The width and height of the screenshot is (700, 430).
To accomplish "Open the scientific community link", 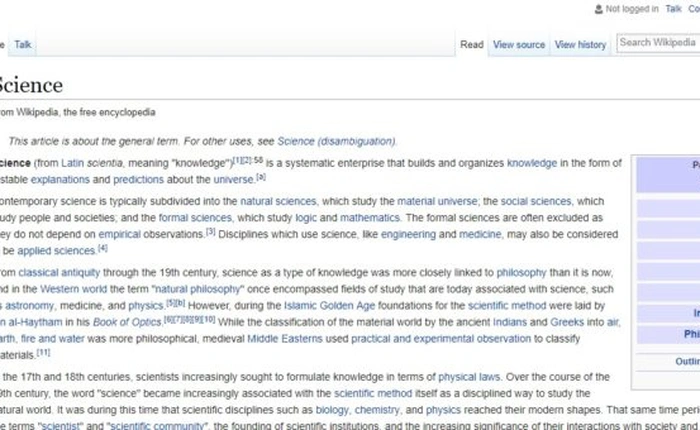I will (x=157, y=426).
